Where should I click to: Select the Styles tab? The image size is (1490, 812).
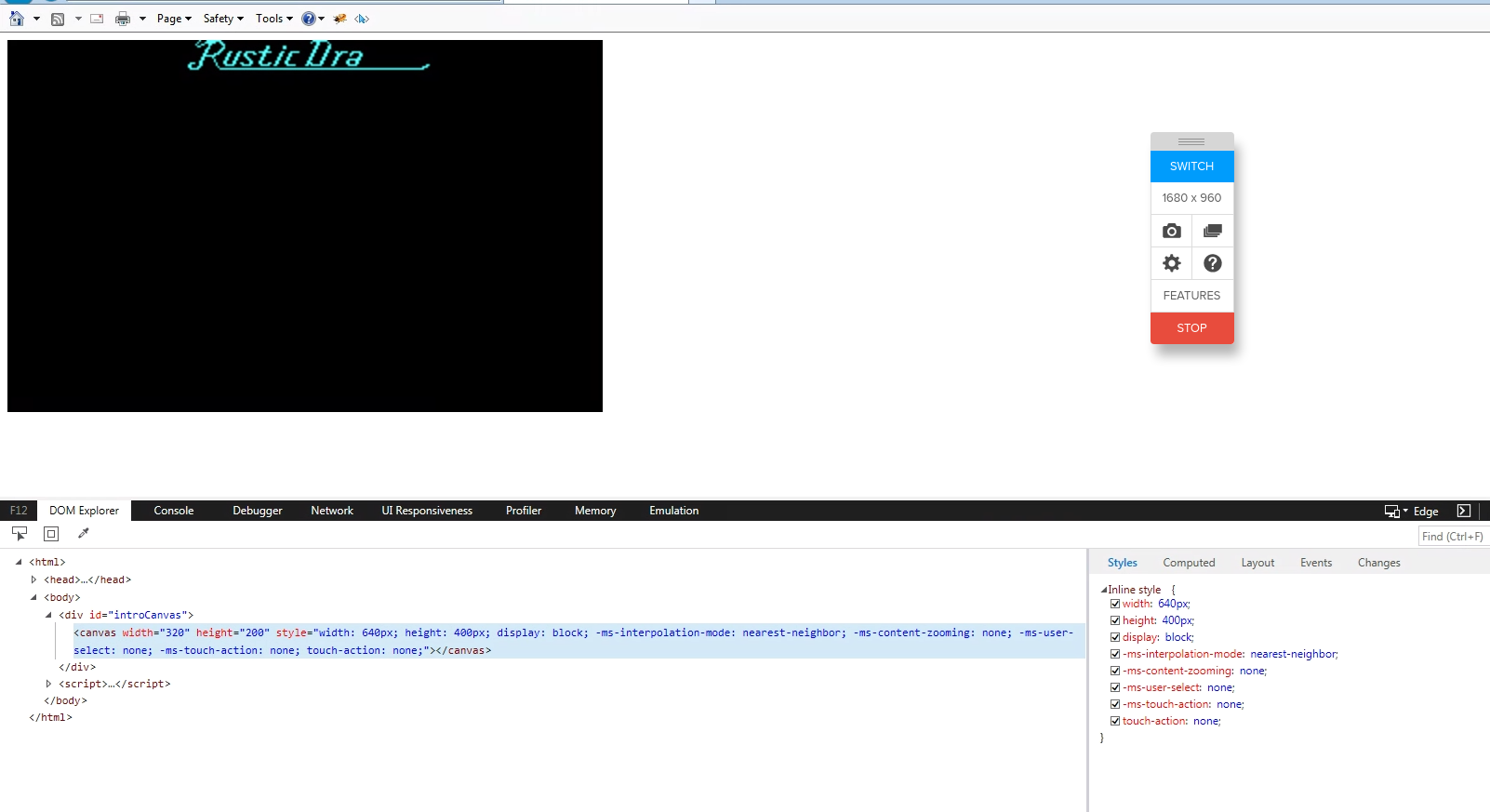(1123, 563)
